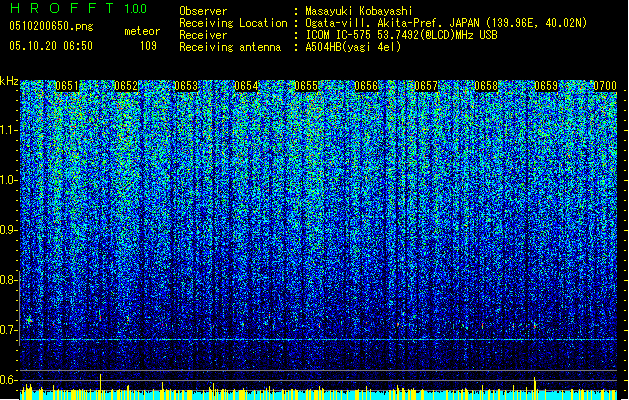Click the ICOM IC-575 receiver description
The image size is (629, 400).
pos(402,35)
